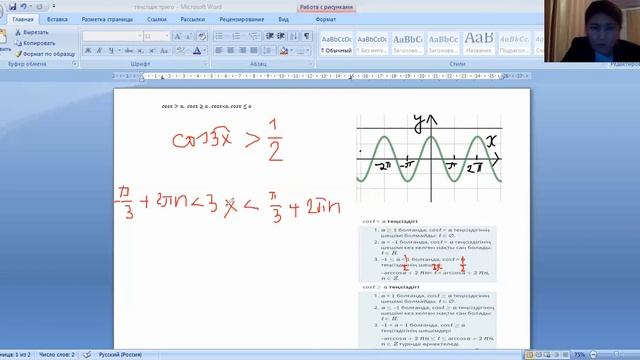Screen dimensions: 640x360
Task: Sort text with A-Z icon
Action: click(293, 36)
